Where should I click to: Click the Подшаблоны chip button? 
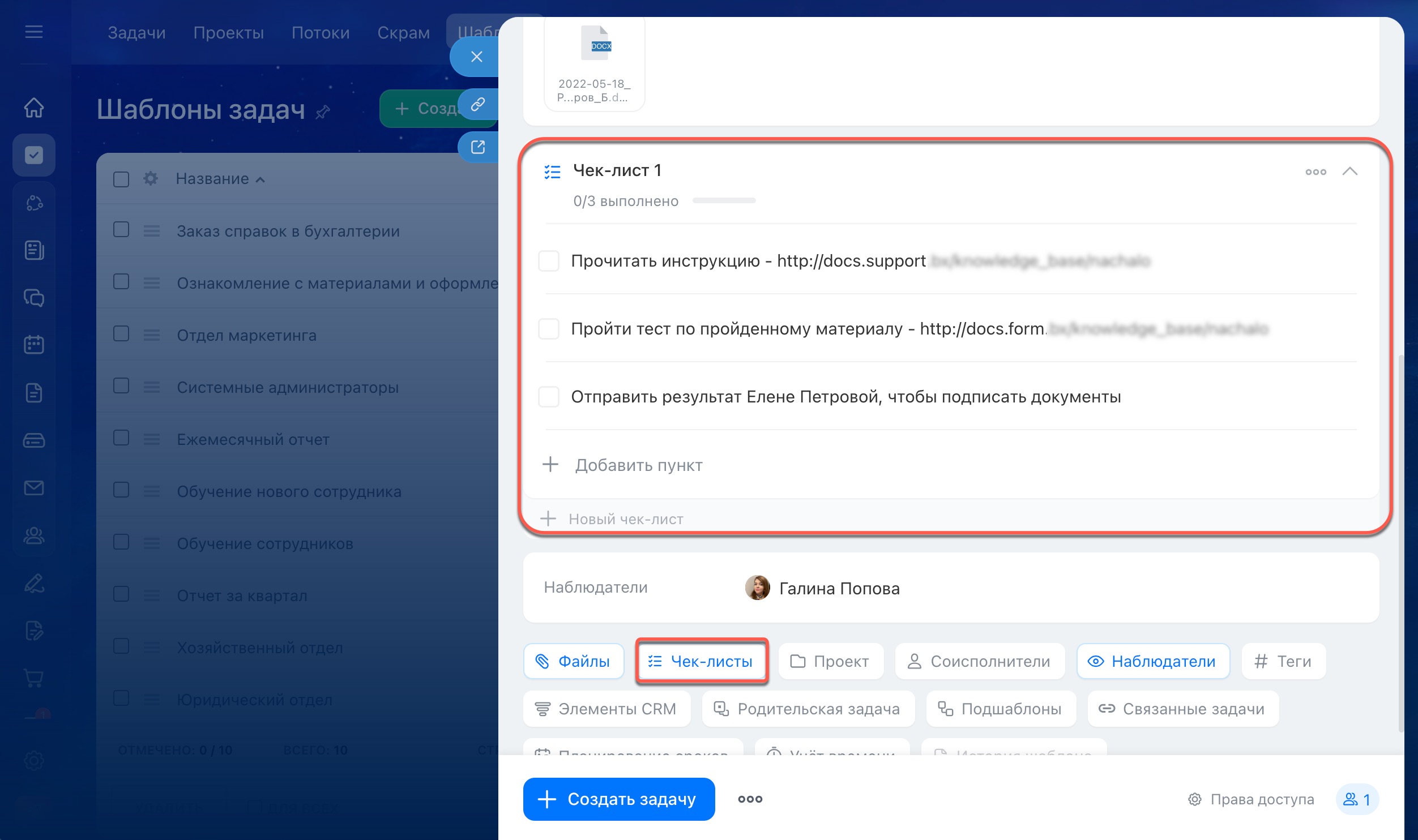[1001, 709]
